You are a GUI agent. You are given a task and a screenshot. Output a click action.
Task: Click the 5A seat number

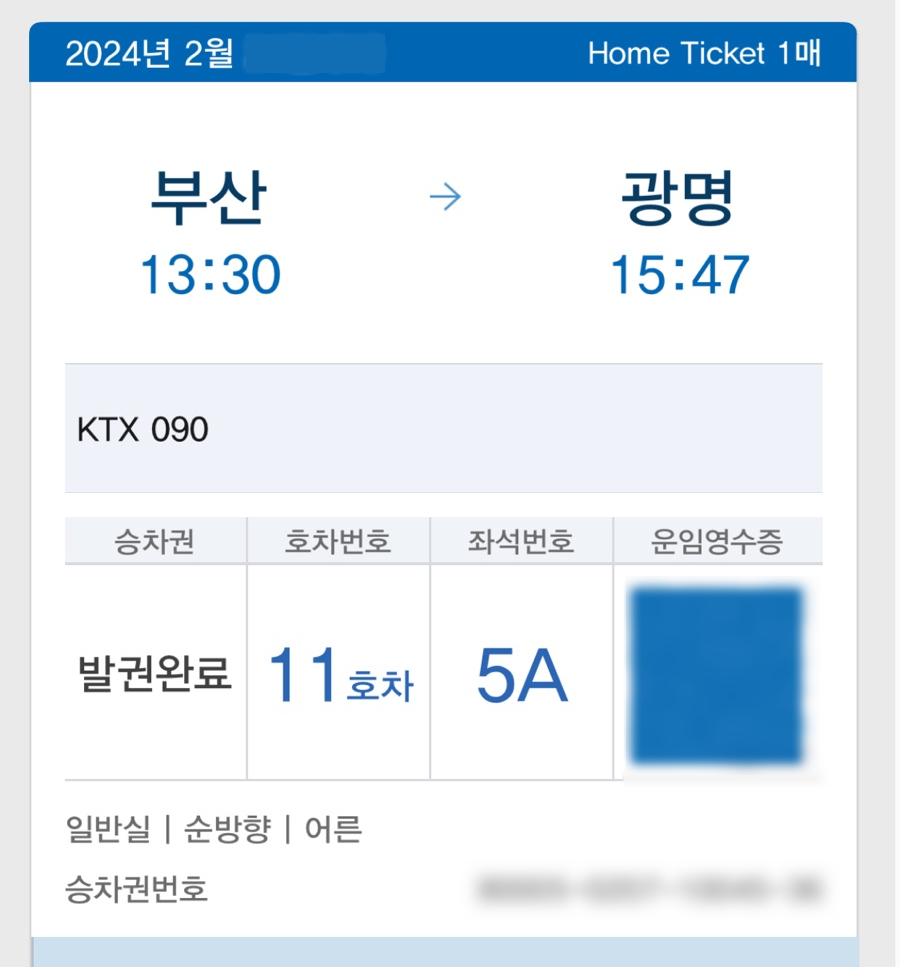(x=522, y=677)
